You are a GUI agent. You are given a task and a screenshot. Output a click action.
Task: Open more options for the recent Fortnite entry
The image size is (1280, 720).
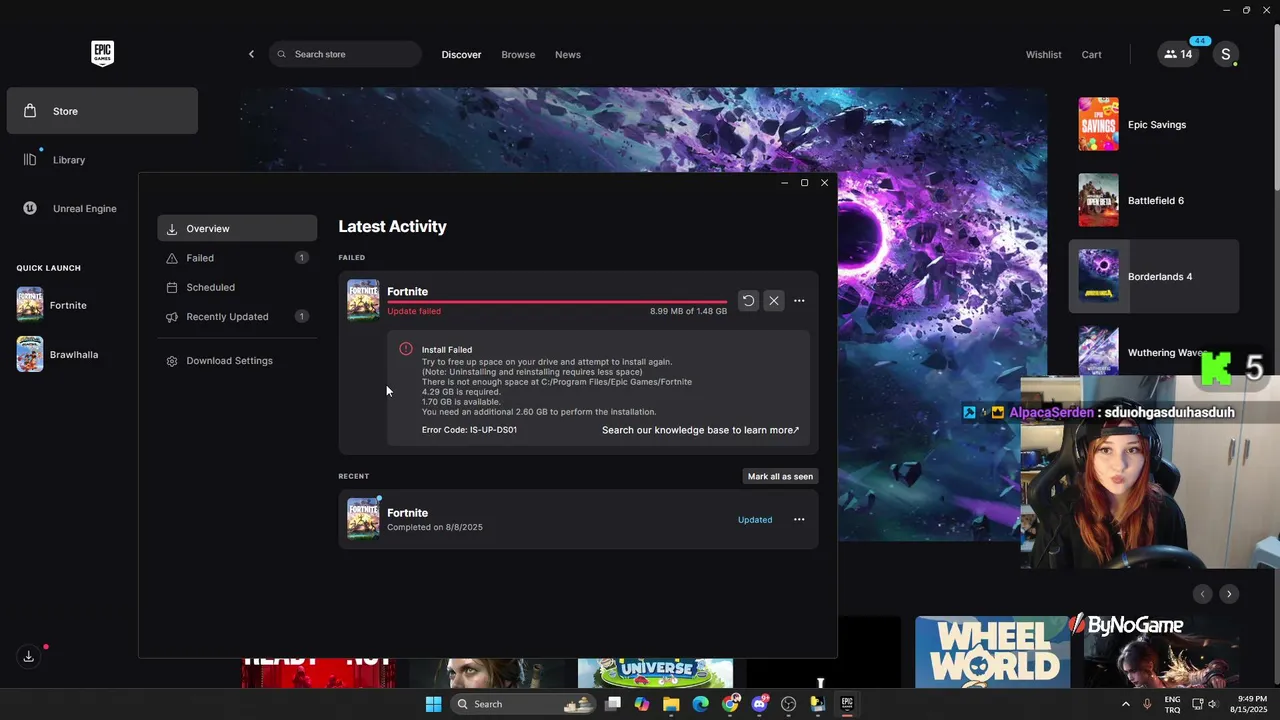(799, 519)
